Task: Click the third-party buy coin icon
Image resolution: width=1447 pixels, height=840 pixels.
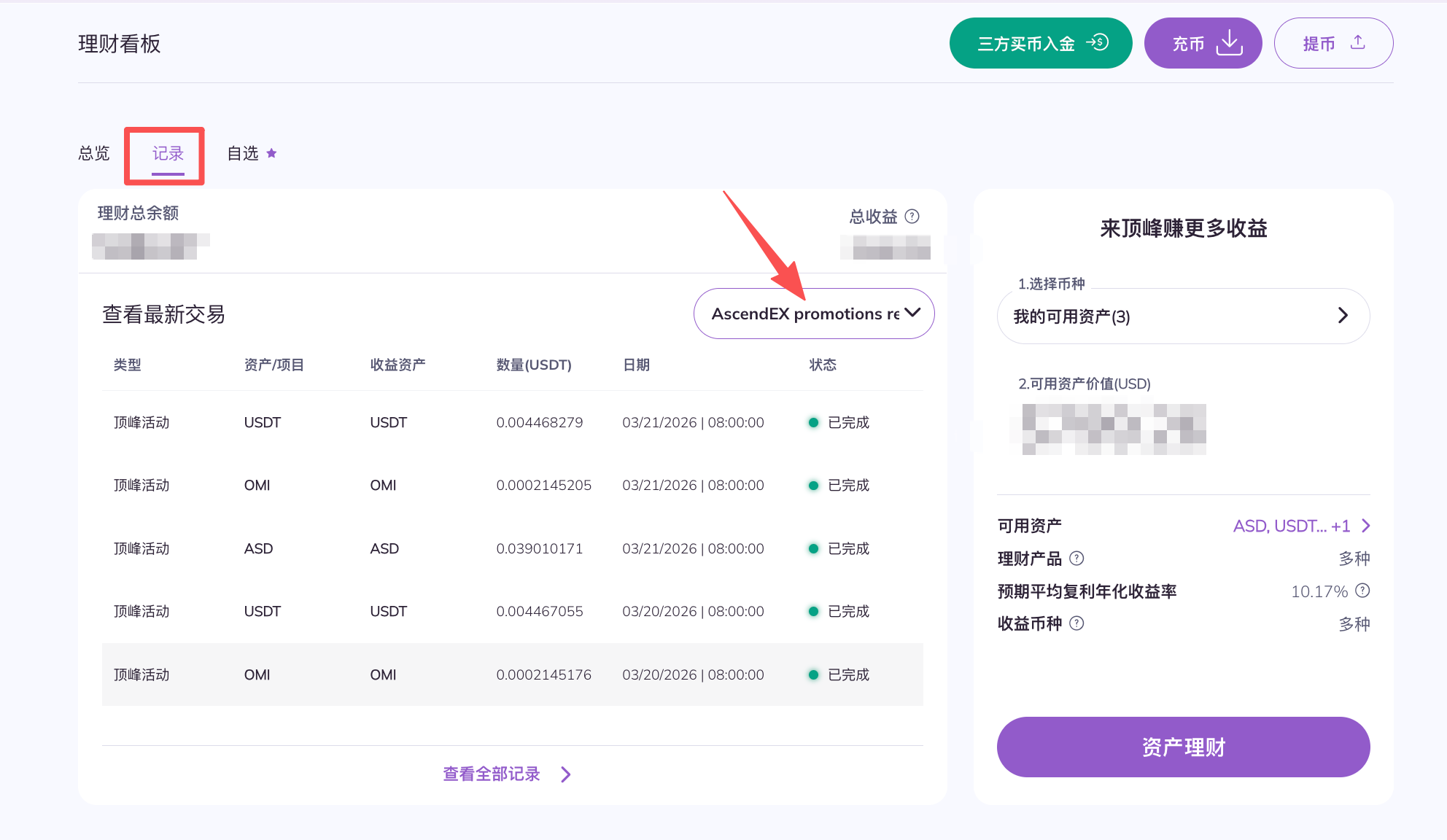Action: coord(1098,43)
